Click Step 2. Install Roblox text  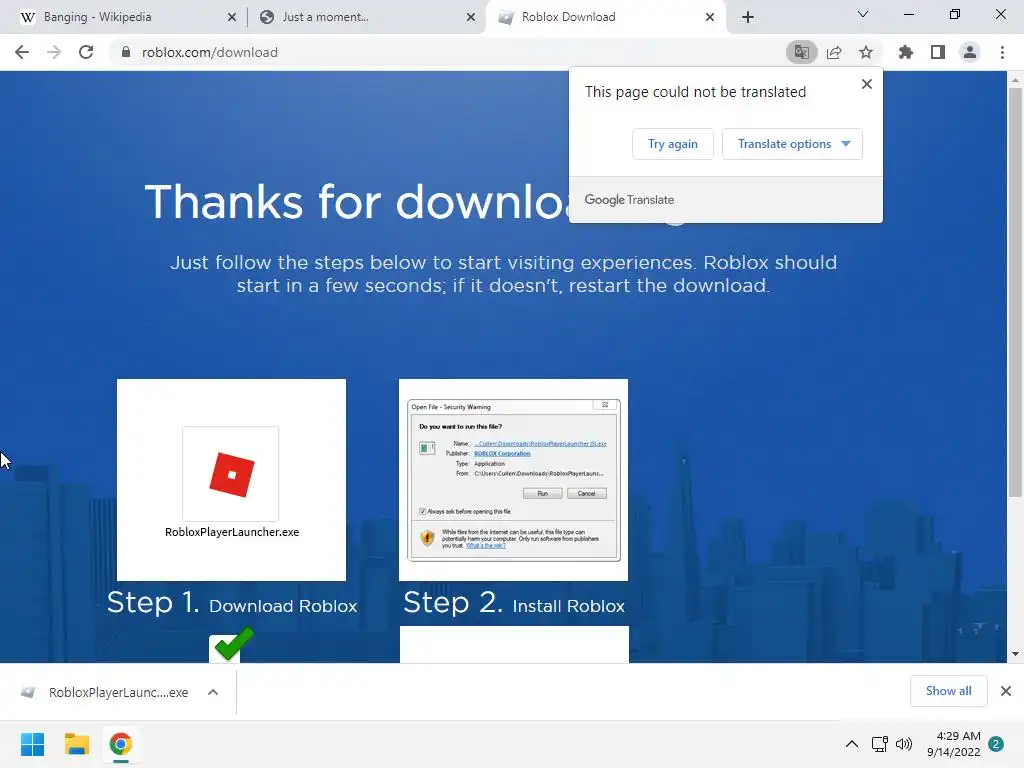[514, 603]
